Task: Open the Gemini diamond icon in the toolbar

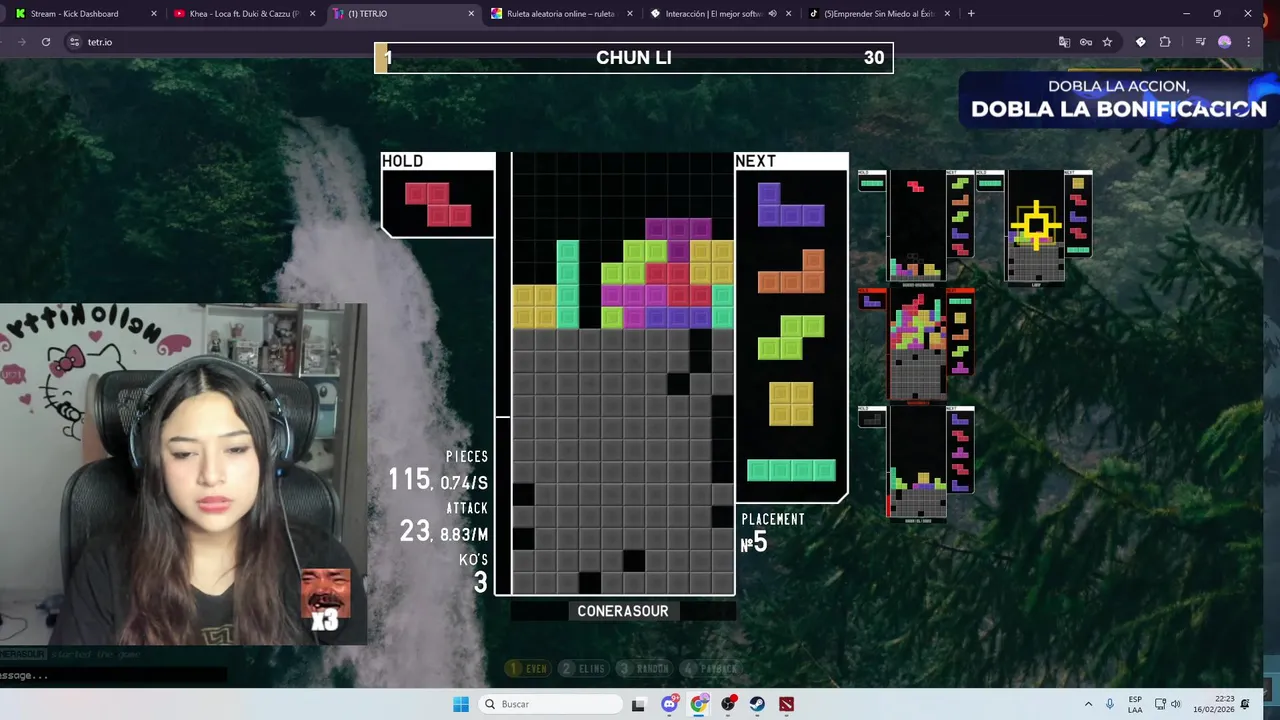Action: pos(1140,42)
